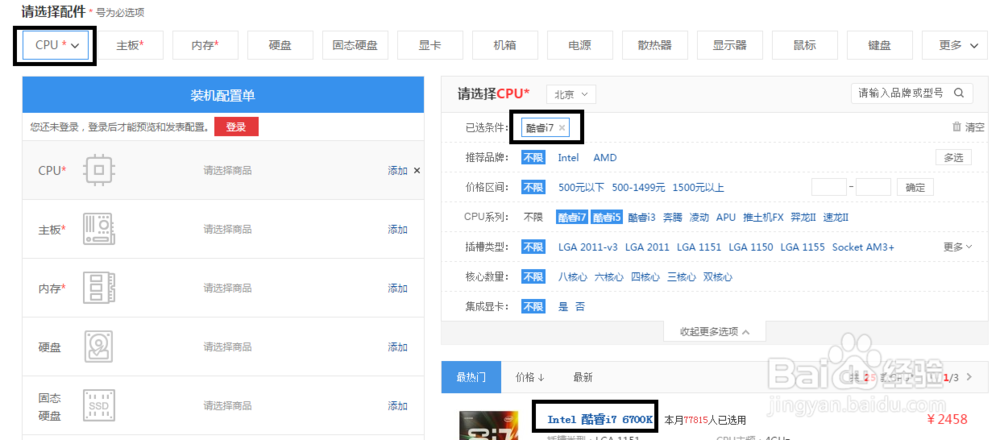The image size is (1000, 440).
Task: Add a 主板 via its 添加 link
Action: pos(397,230)
